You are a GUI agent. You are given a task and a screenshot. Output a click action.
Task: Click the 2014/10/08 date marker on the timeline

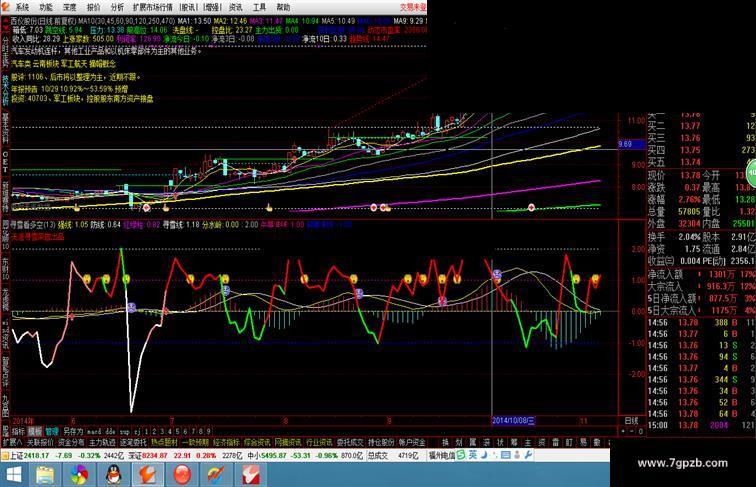point(513,420)
